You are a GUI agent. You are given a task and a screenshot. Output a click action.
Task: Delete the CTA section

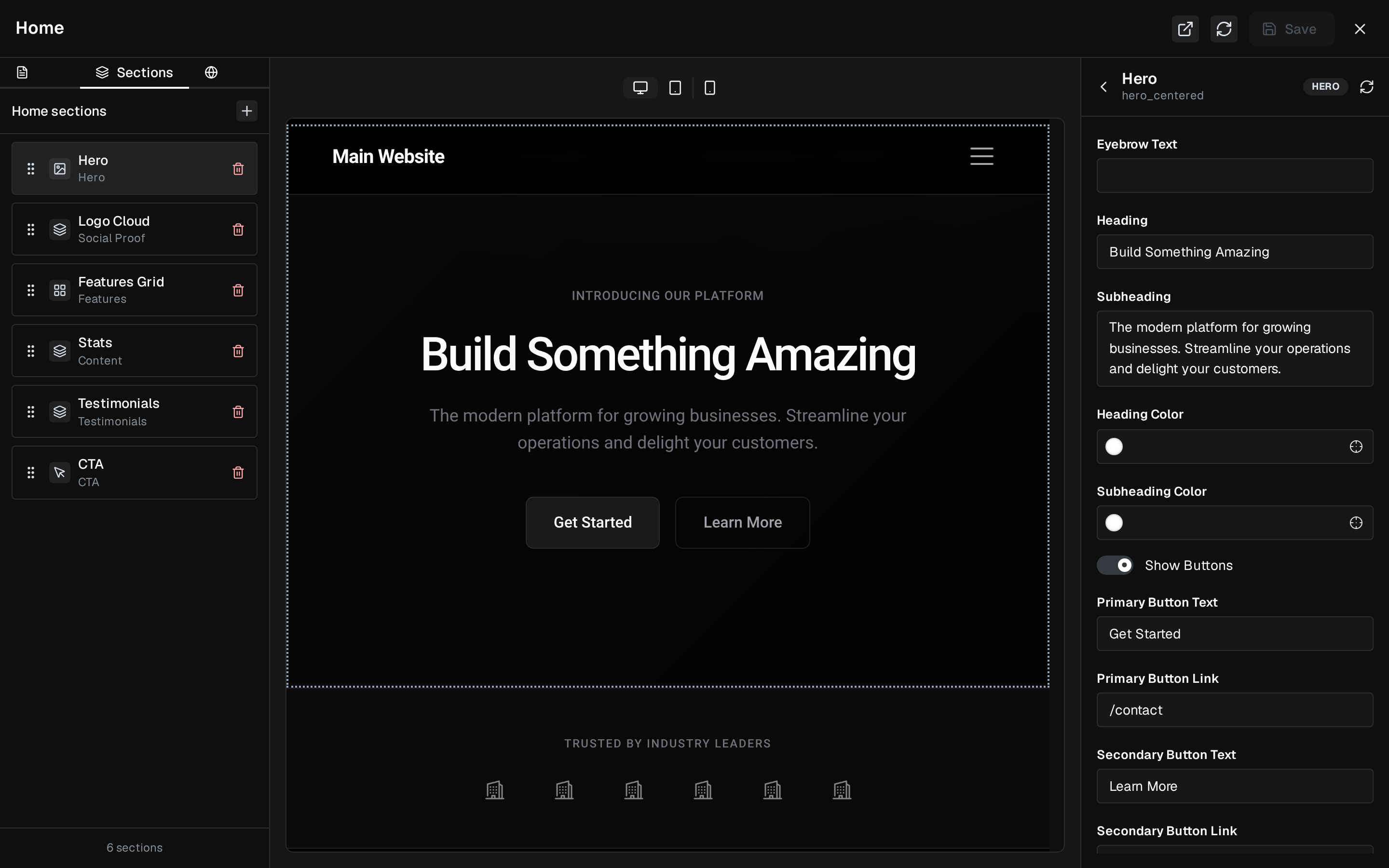pos(238,473)
